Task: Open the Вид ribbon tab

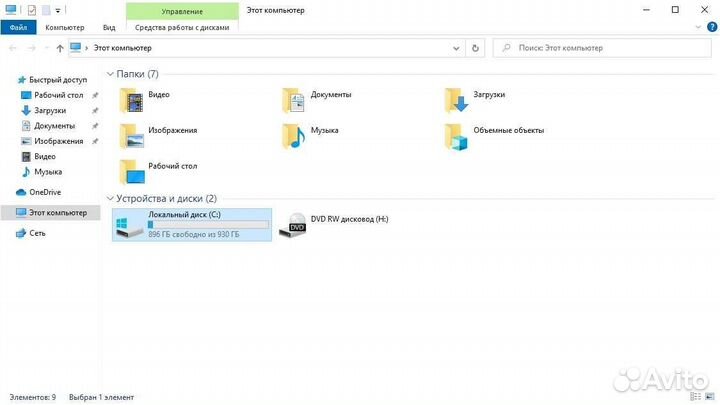Action: coord(109,27)
